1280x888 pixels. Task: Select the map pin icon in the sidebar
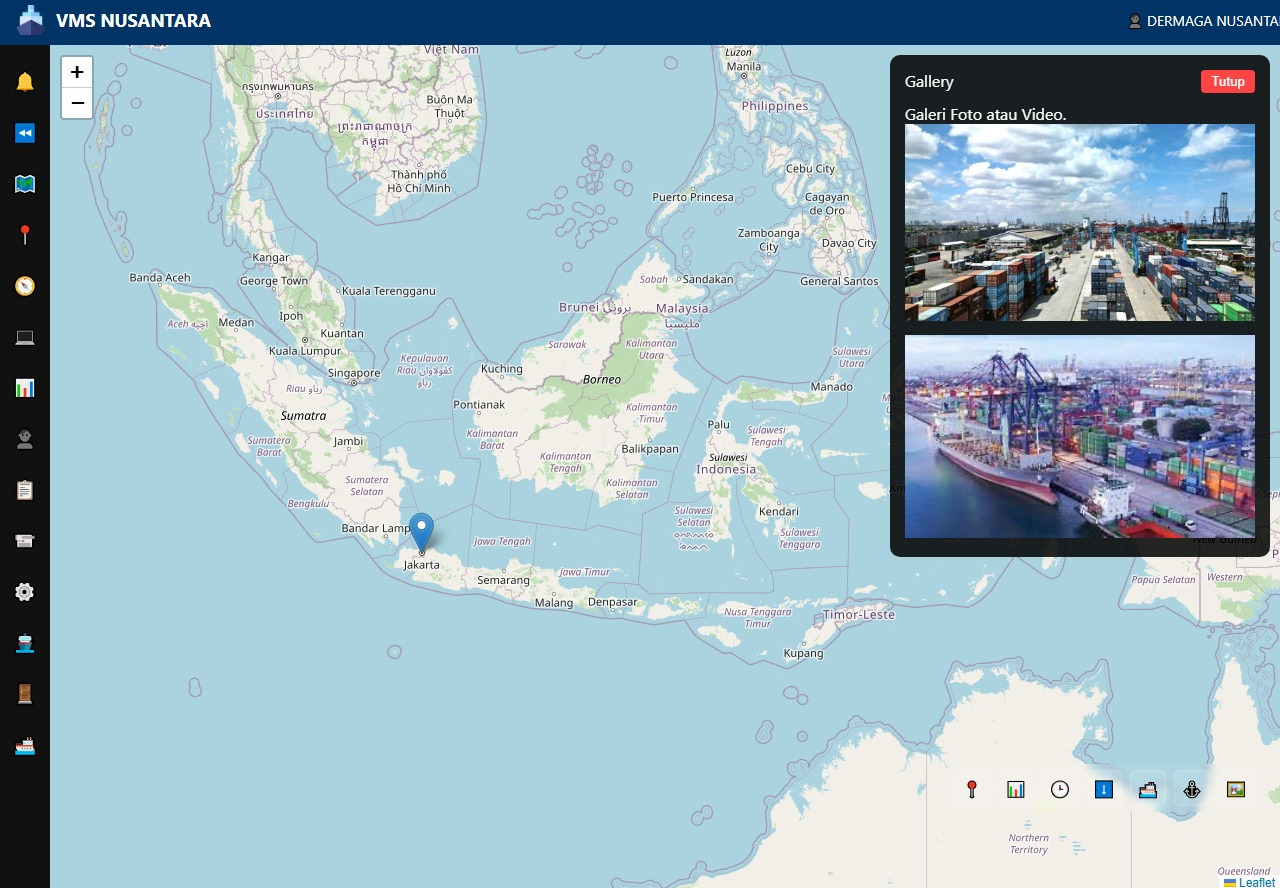coord(24,234)
